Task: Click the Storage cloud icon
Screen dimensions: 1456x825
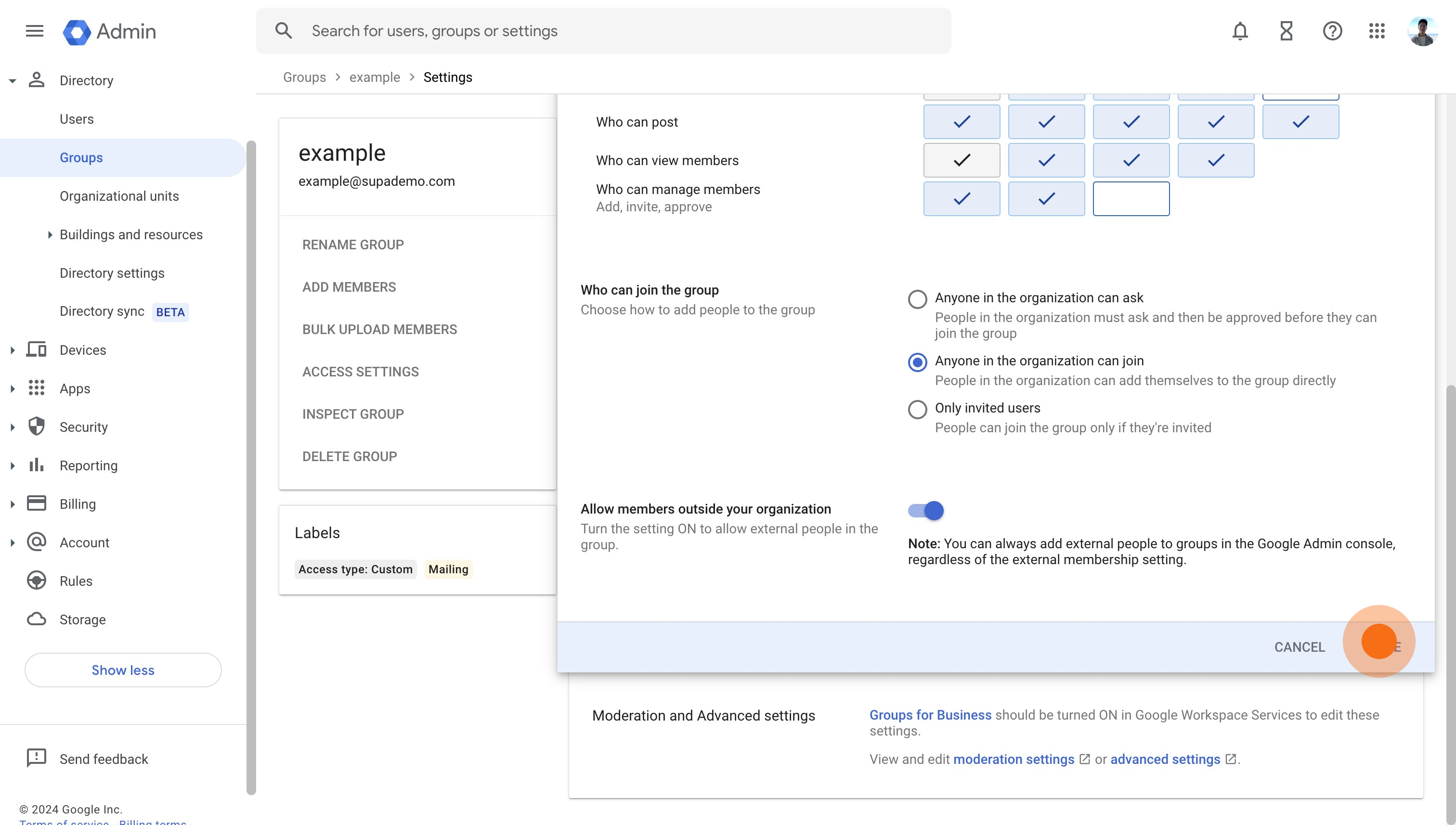Action: point(37,619)
